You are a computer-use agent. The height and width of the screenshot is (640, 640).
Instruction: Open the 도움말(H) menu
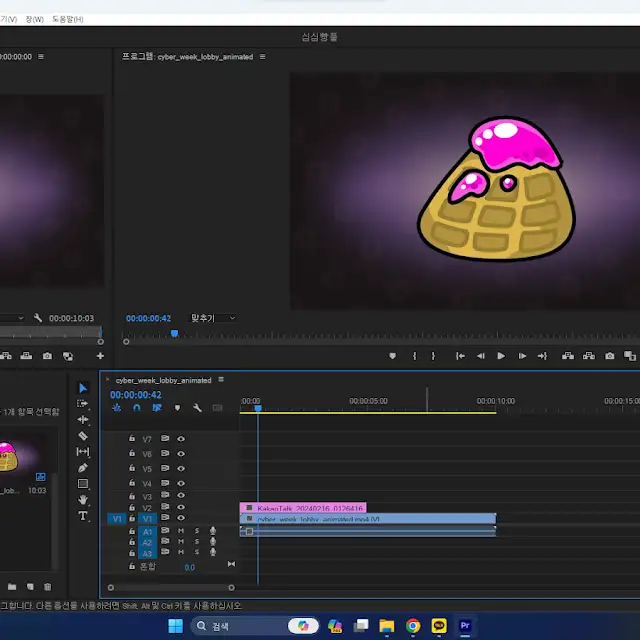(67, 19)
